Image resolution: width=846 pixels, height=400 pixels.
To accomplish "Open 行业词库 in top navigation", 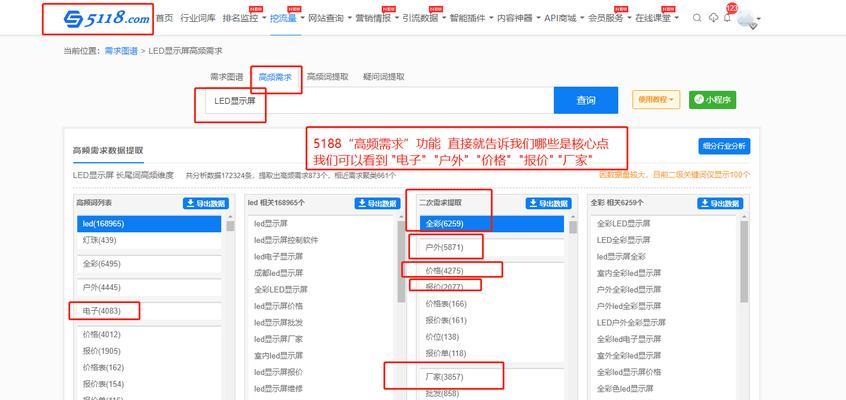I will pyautogui.click(x=198, y=18).
